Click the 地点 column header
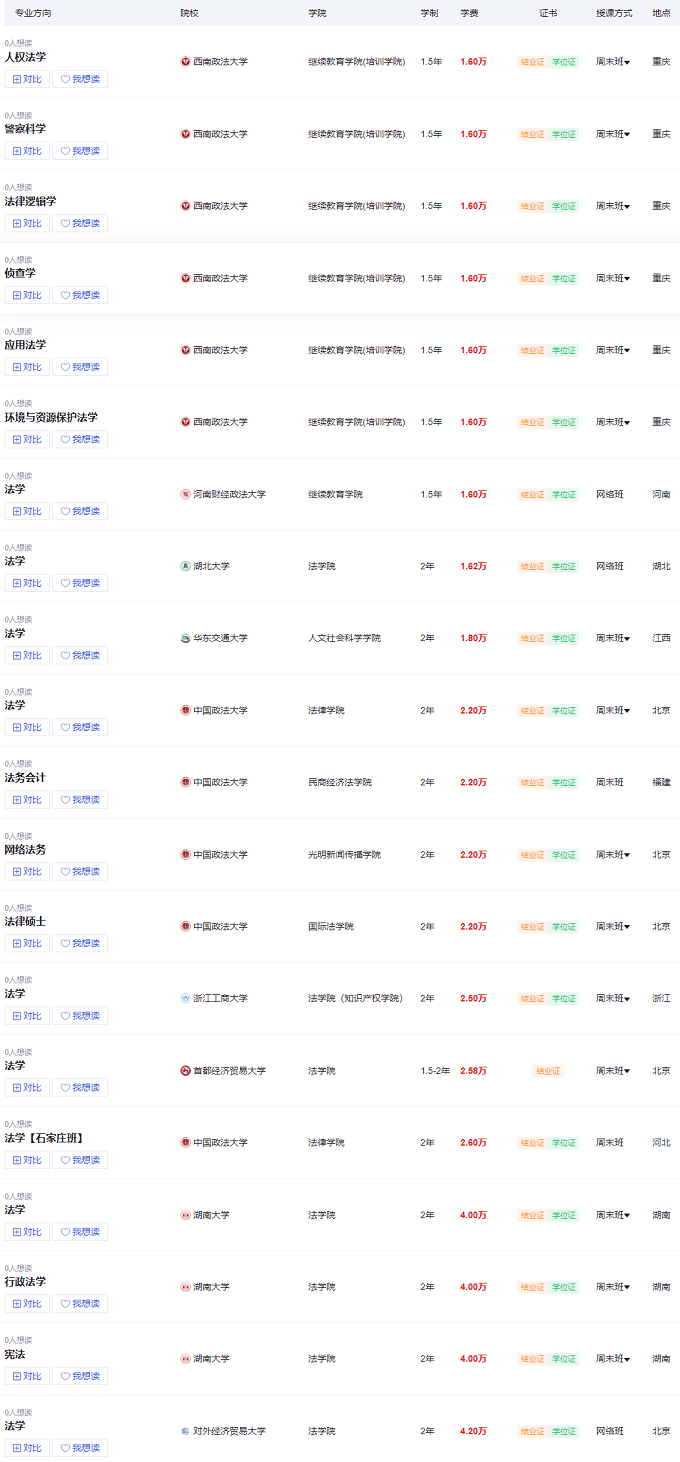Screen dimensions: 680x1462 661,13
